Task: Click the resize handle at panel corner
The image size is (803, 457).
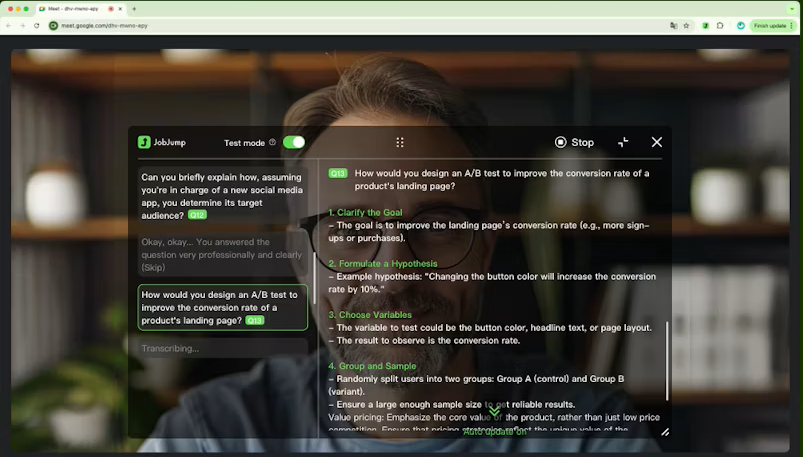Action: pos(665,432)
